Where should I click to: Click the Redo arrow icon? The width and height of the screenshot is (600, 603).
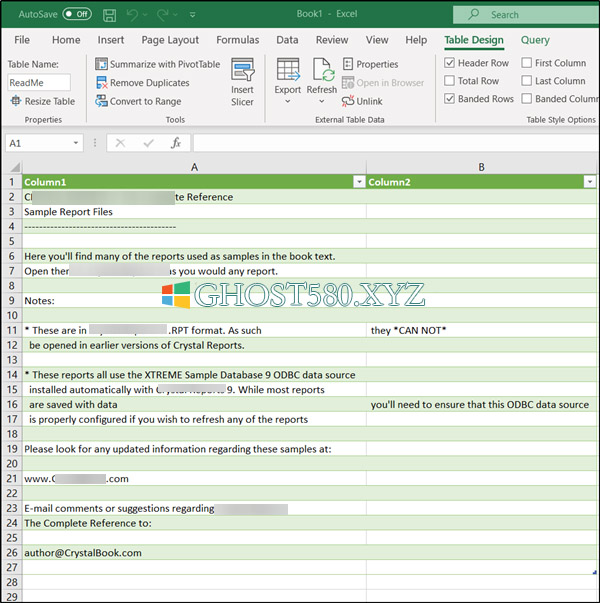click(x=163, y=15)
